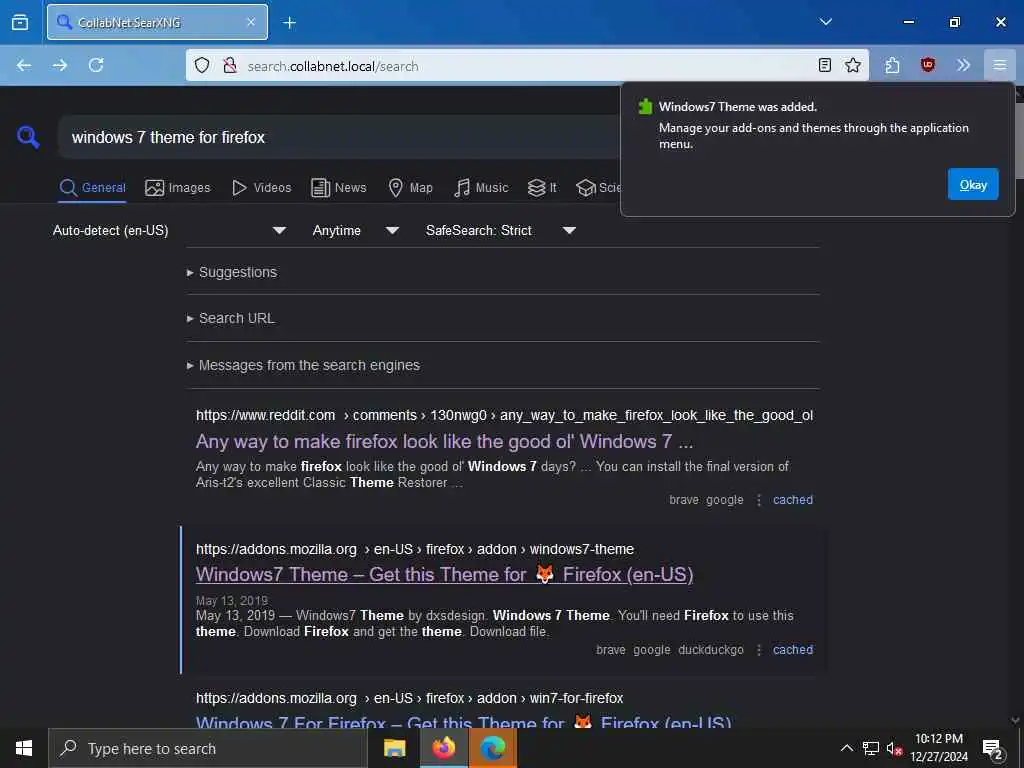Viewport: 1024px width, 768px height.
Task: Switch to the News tab
Action: (338, 188)
